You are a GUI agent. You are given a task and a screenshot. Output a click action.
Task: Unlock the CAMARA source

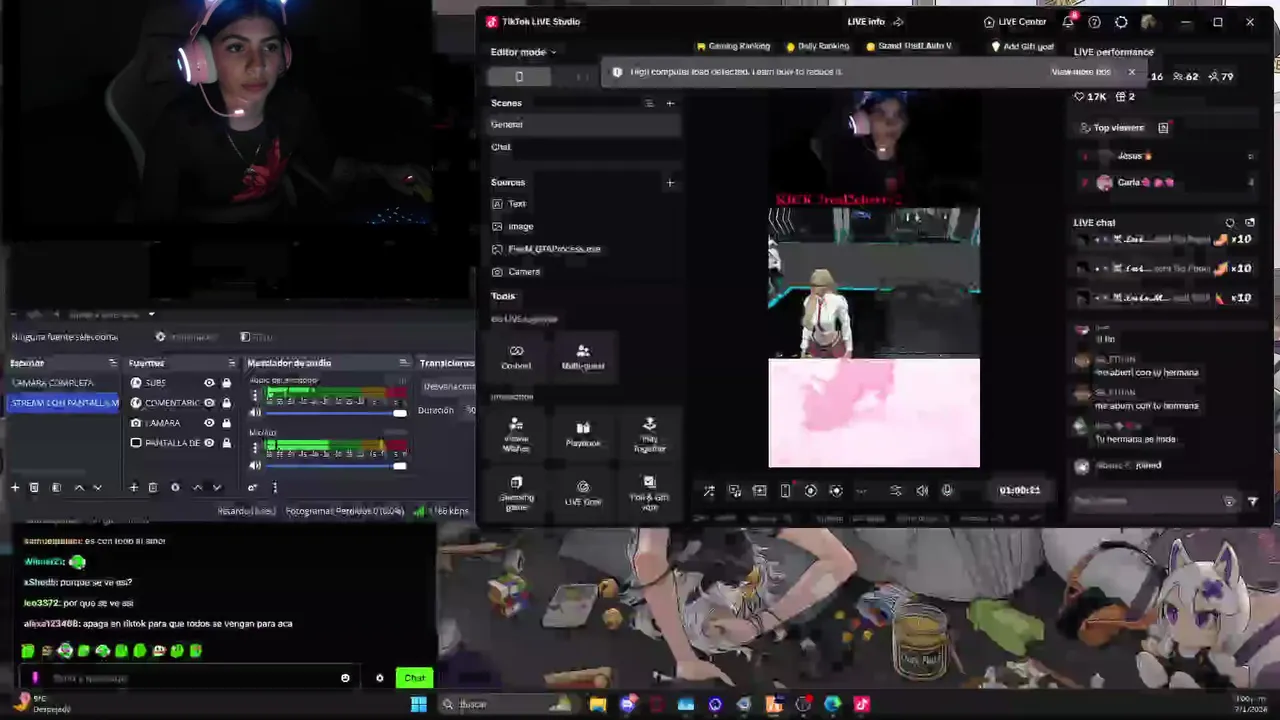[x=226, y=423]
